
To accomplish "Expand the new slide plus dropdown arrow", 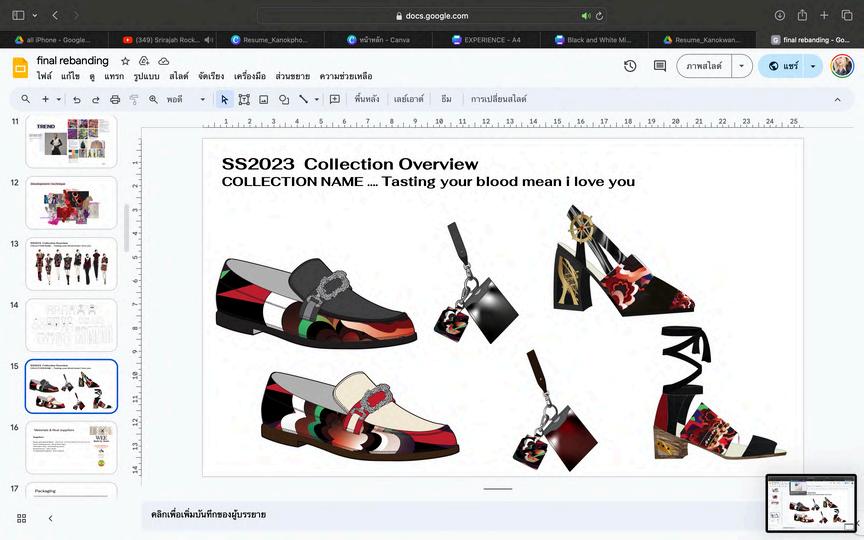I will pos(59,100).
